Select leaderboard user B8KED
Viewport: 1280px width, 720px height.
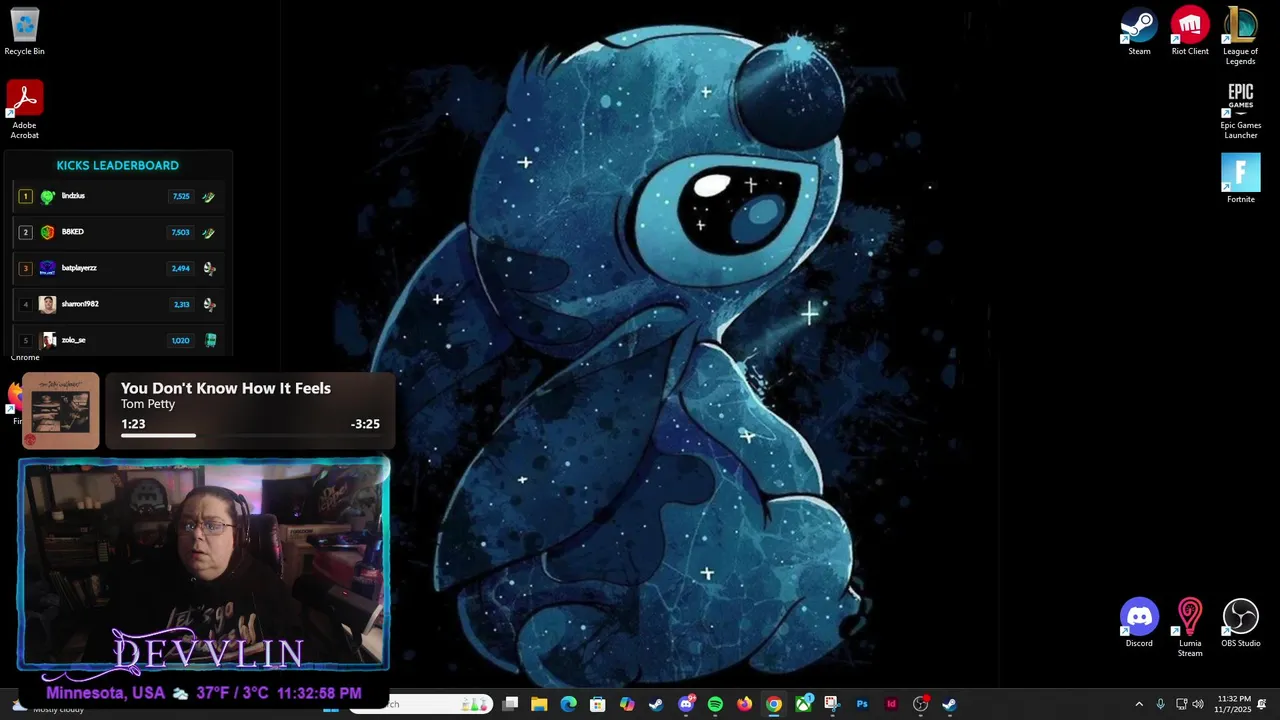[x=72, y=232]
